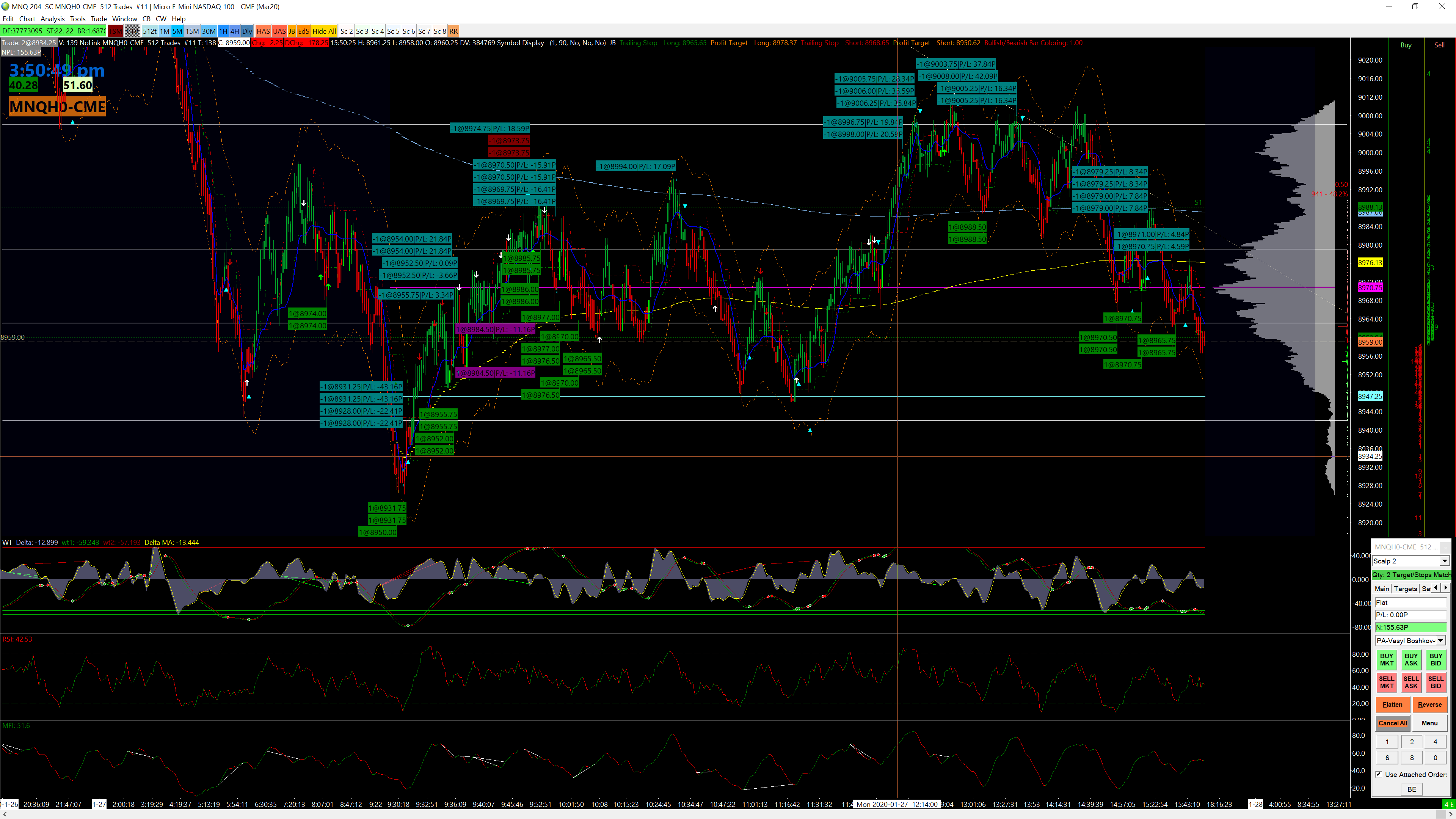
Task: Click the RR toolbar button
Action: [454, 31]
